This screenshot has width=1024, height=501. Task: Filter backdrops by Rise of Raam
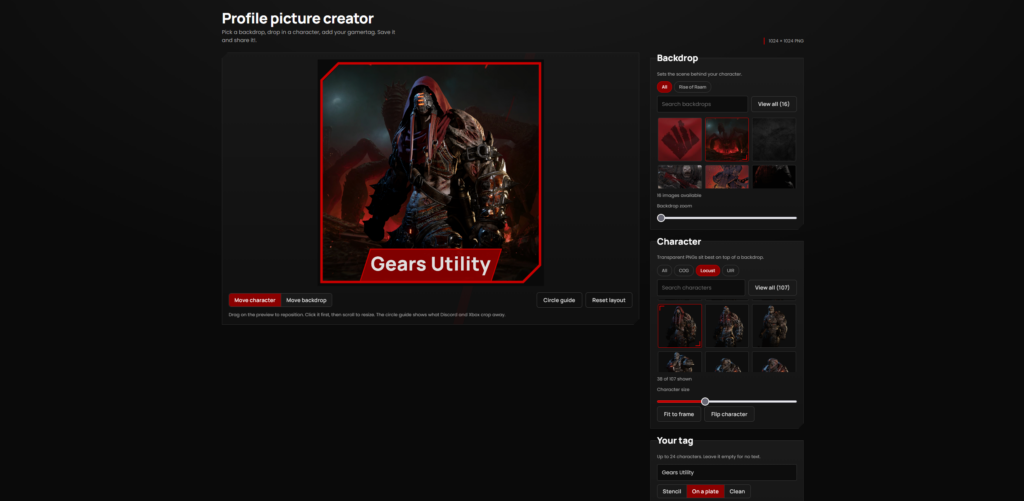click(693, 87)
